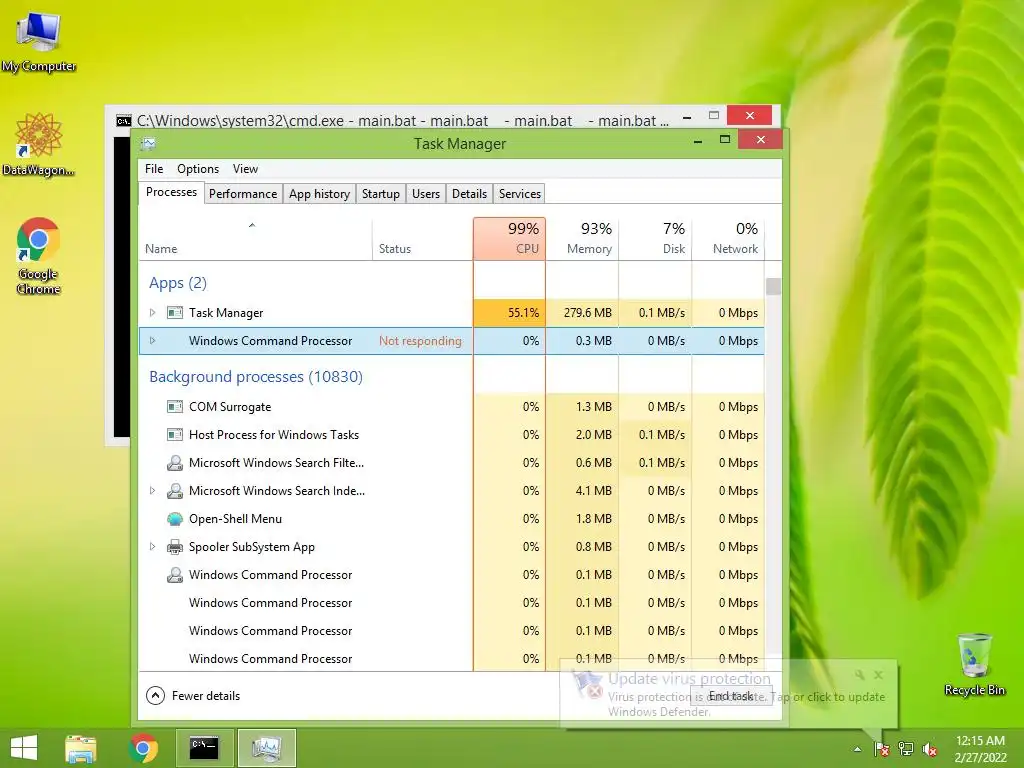Image resolution: width=1024 pixels, height=768 pixels.
Task: Click the network tray icon
Action: click(x=906, y=749)
